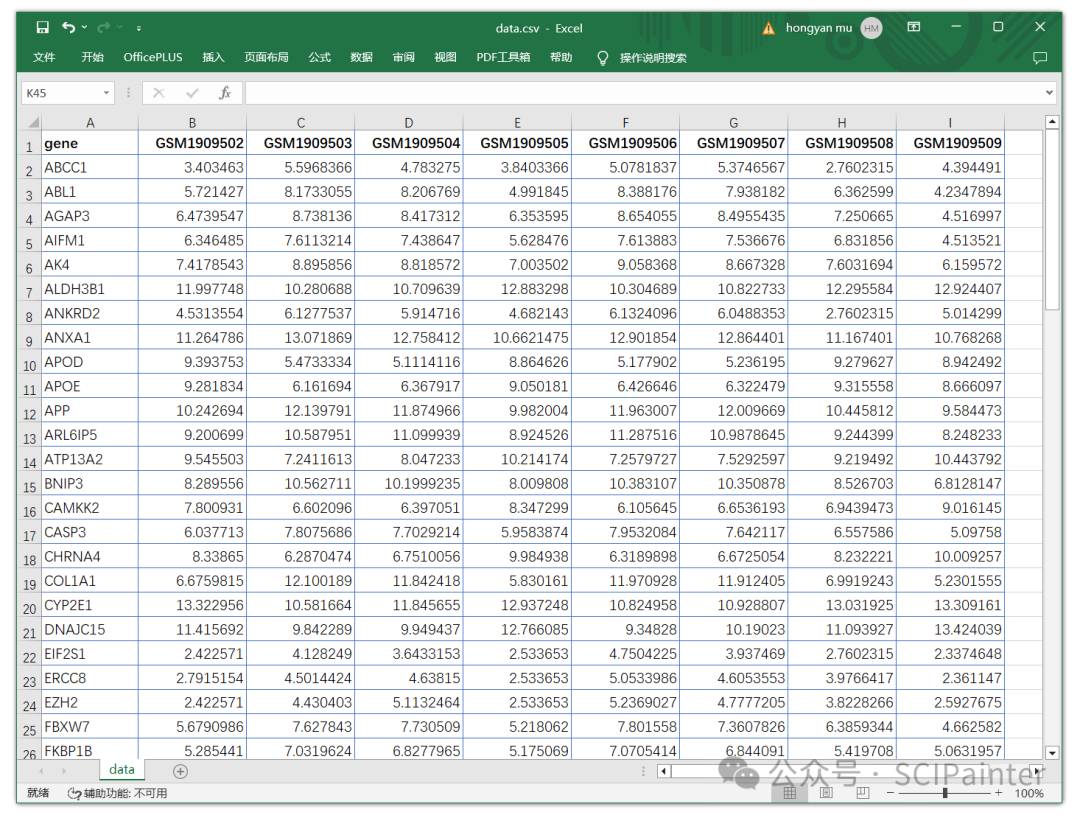Open the PDF工具箱 ribbon tab
Image resolution: width=1080 pixels, height=818 pixels.
coord(503,57)
